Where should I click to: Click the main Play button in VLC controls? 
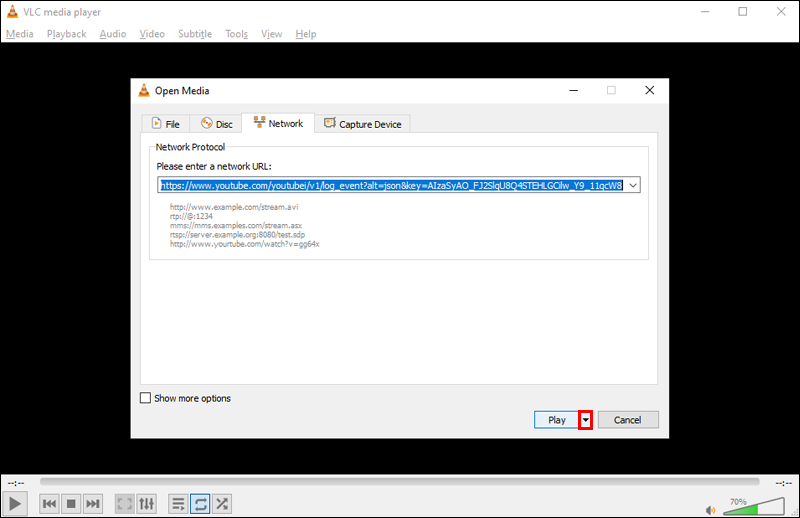click(x=15, y=504)
